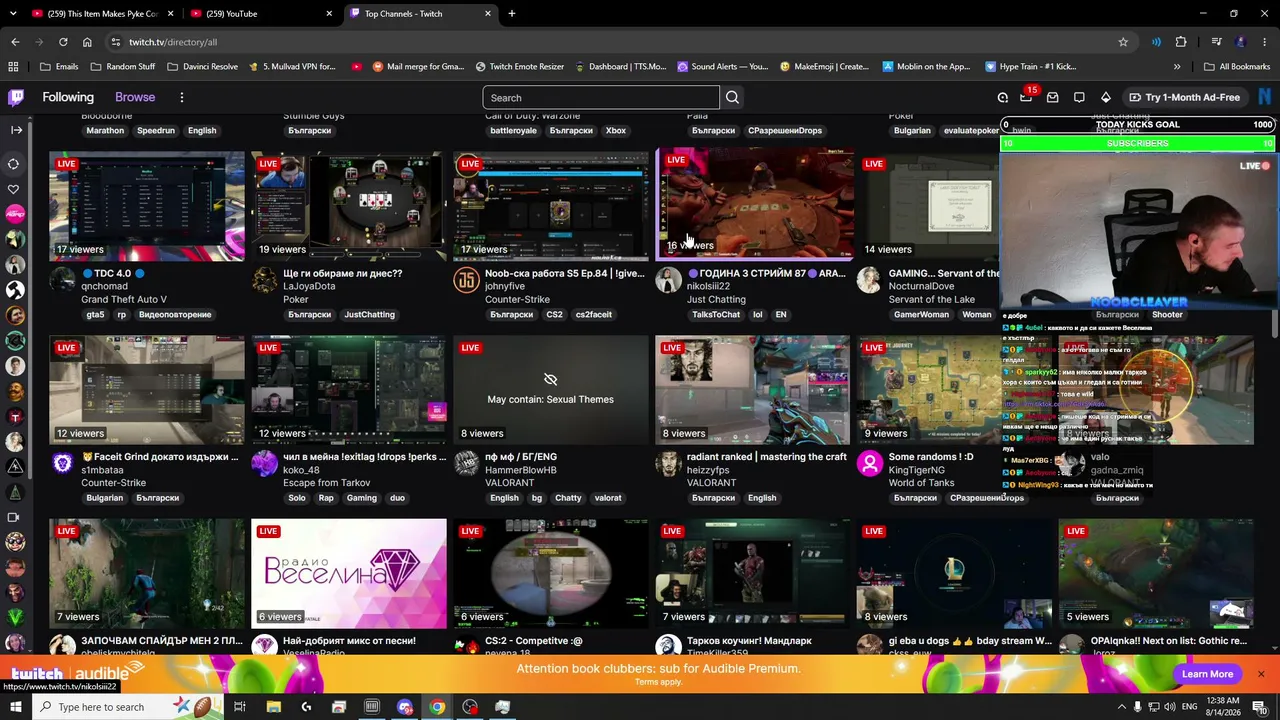Open the HammerBlowHB channel link
The image size is (1280, 720).
(520, 470)
